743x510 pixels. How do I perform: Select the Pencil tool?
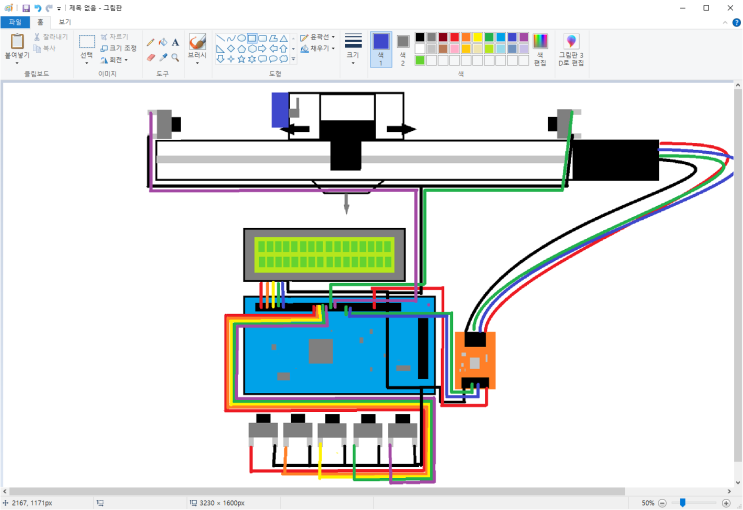tap(151, 43)
